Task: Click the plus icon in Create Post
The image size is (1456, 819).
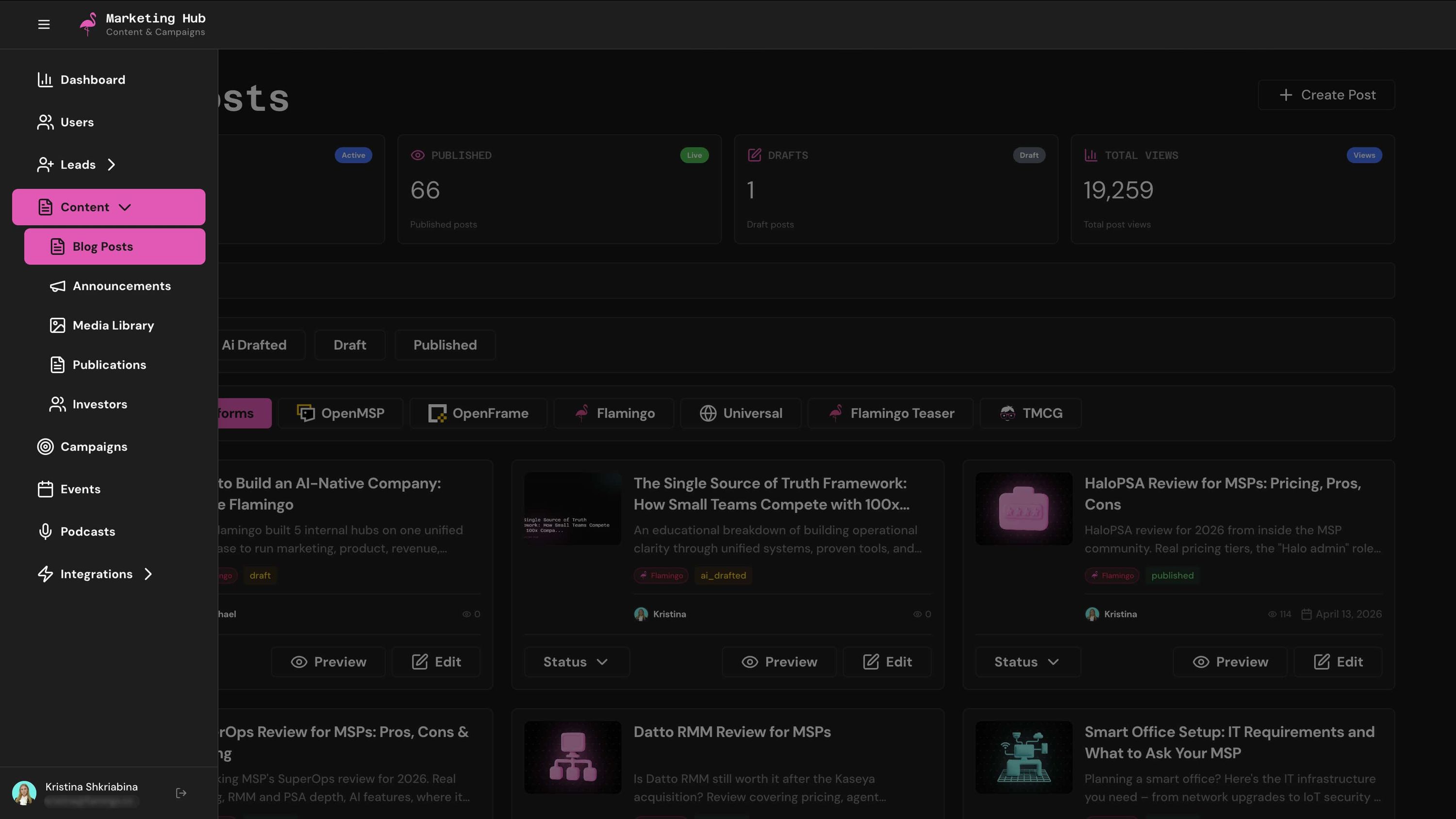Action: [x=1286, y=95]
